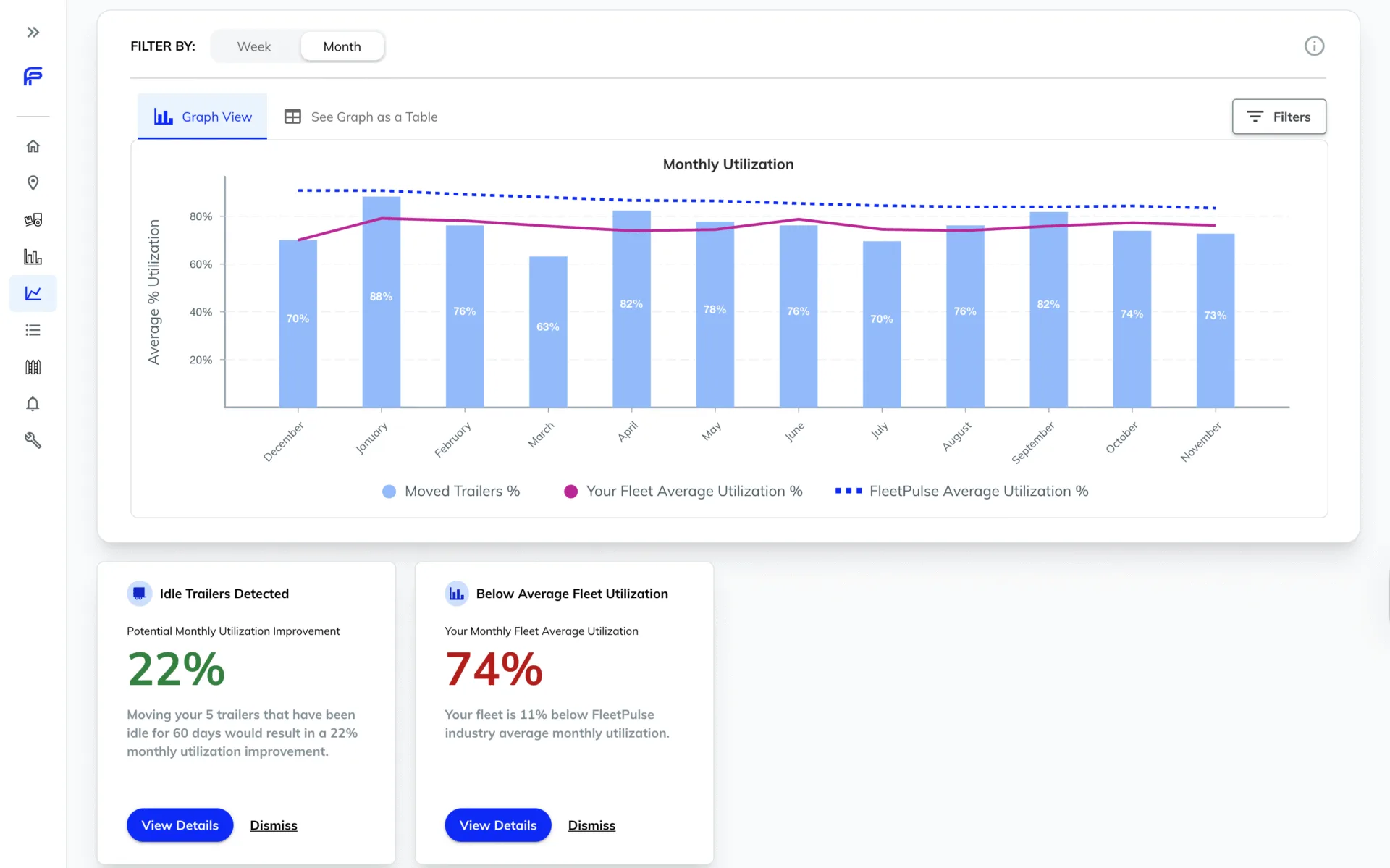This screenshot has width=1390, height=868.
Task: View Details for Idle Trailers Detected
Action: (x=180, y=825)
